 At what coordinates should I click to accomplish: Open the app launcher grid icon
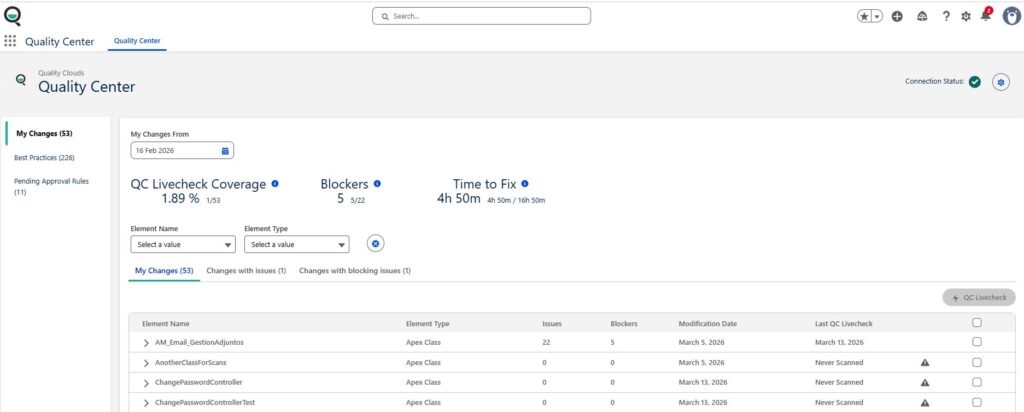click(x=10, y=41)
